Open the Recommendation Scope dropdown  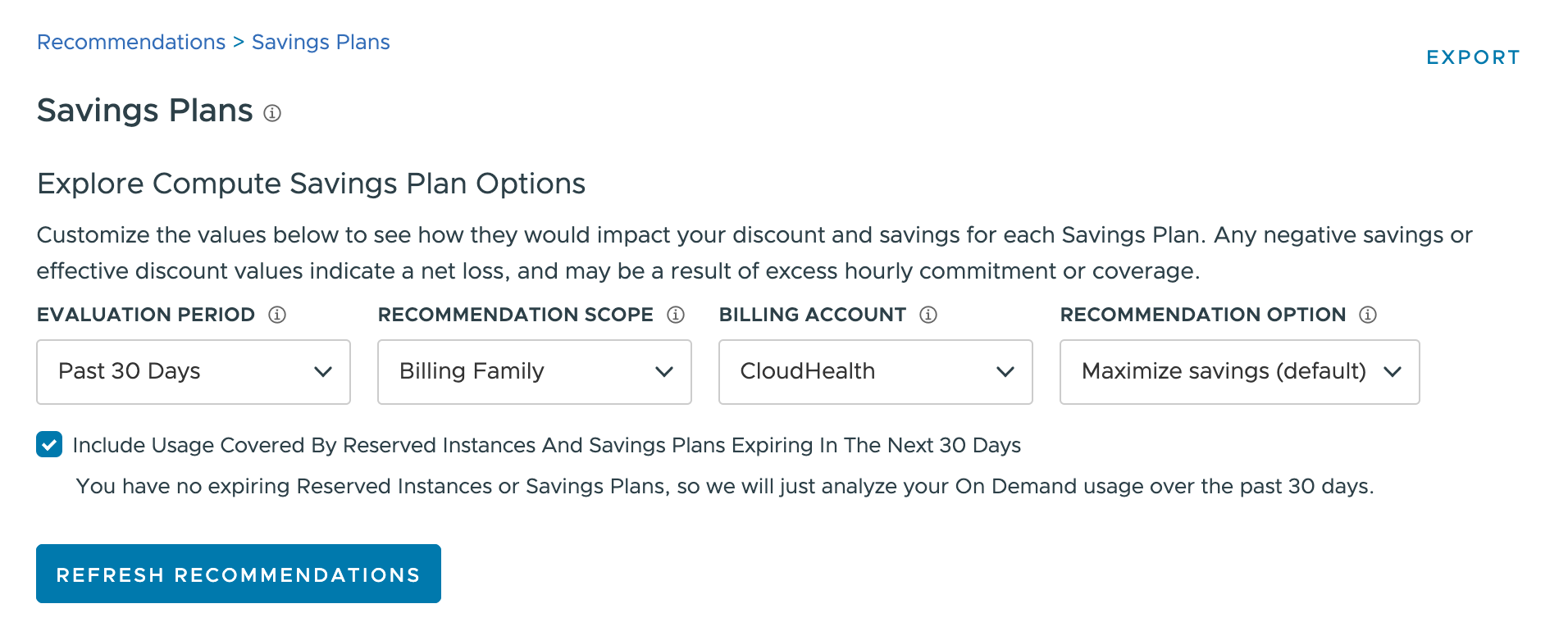pyautogui.click(x=534, y=372)
